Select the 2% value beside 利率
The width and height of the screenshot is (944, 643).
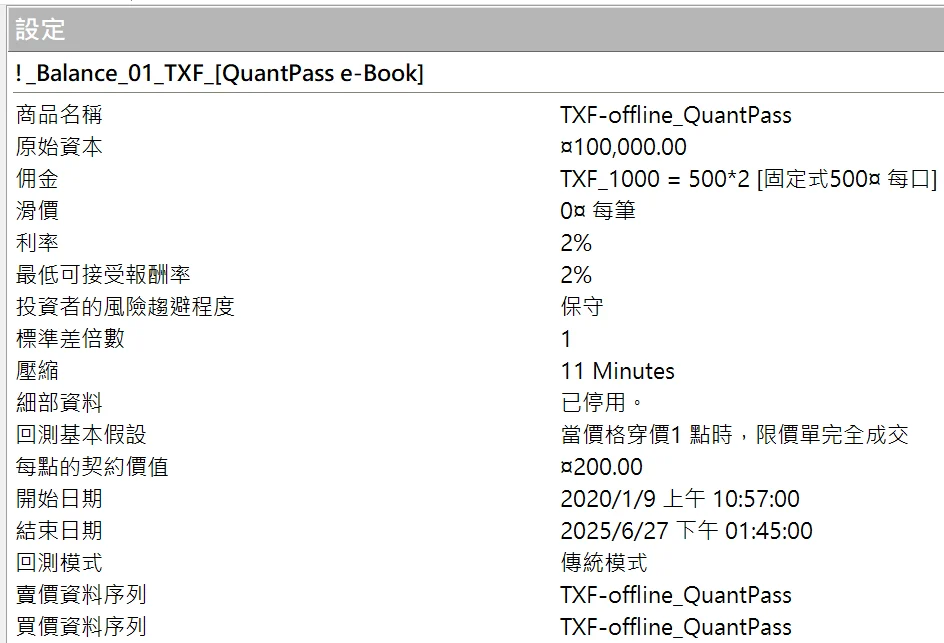(x=576, y=243)
